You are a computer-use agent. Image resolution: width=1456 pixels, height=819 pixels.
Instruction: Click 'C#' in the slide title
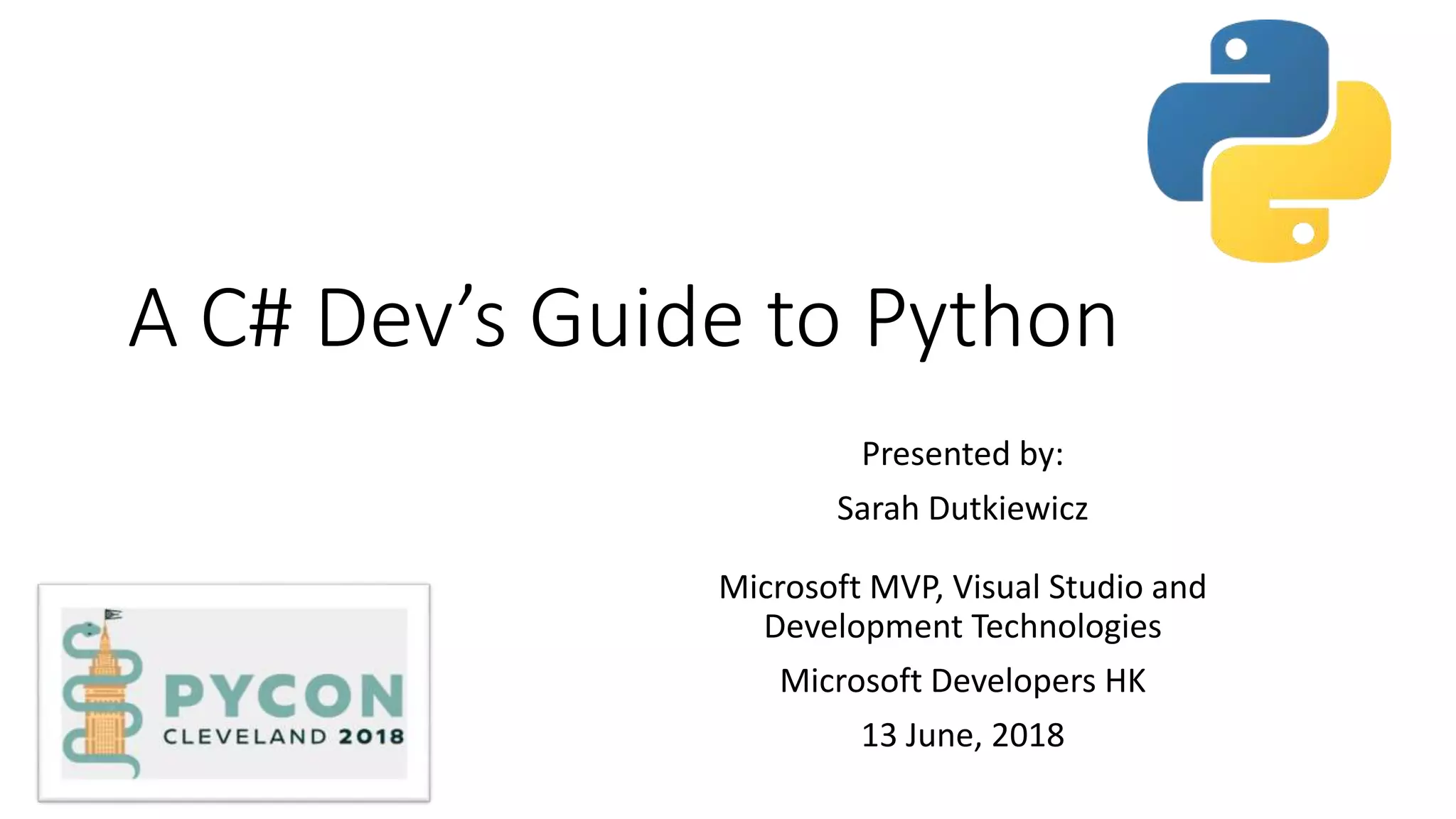246,318
